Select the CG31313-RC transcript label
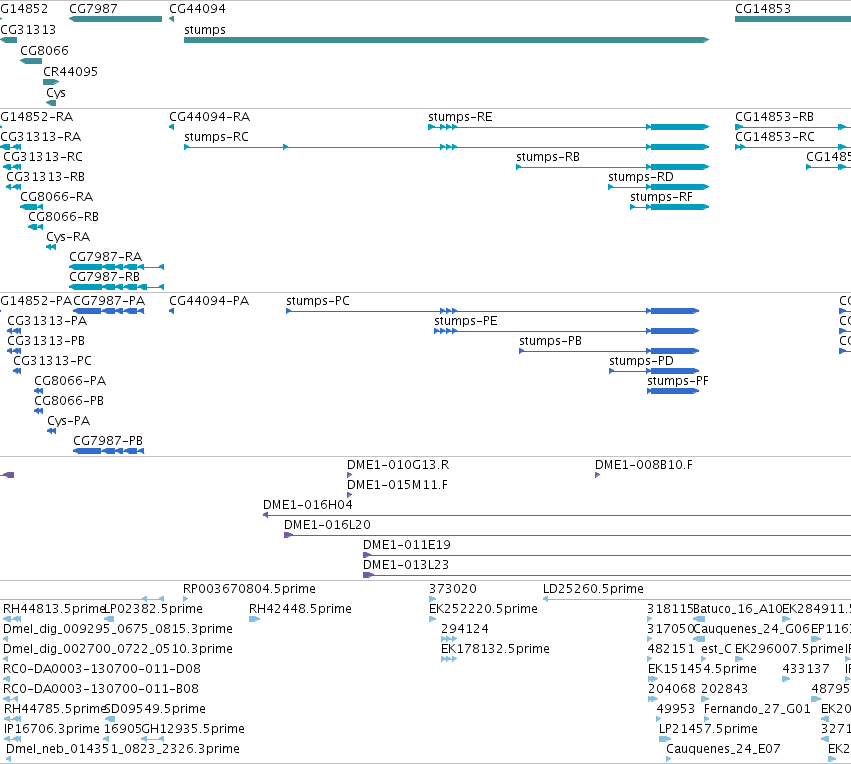Screen dimensions: 851x764 pyautogui.click(x=43, y=157)
